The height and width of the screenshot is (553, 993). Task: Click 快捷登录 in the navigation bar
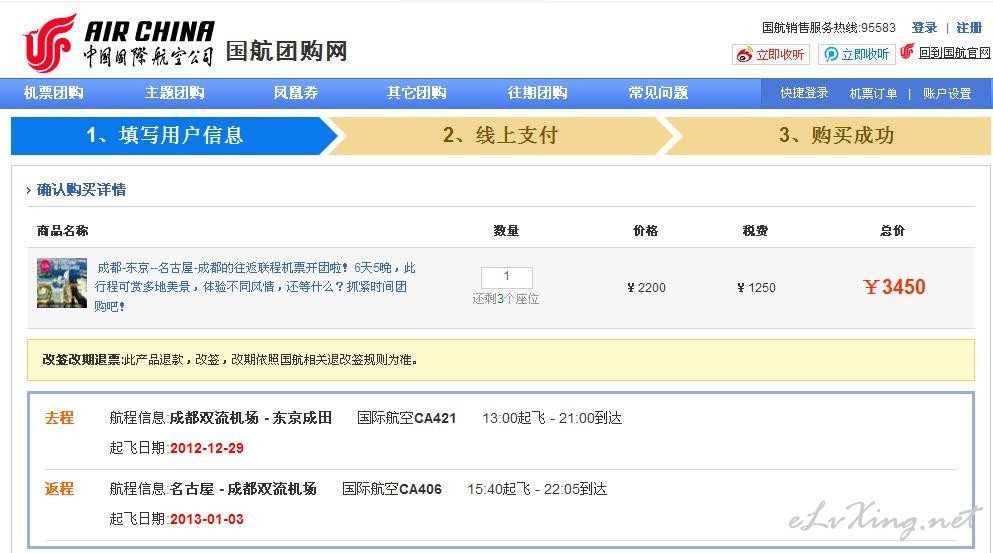click(804, 93)
